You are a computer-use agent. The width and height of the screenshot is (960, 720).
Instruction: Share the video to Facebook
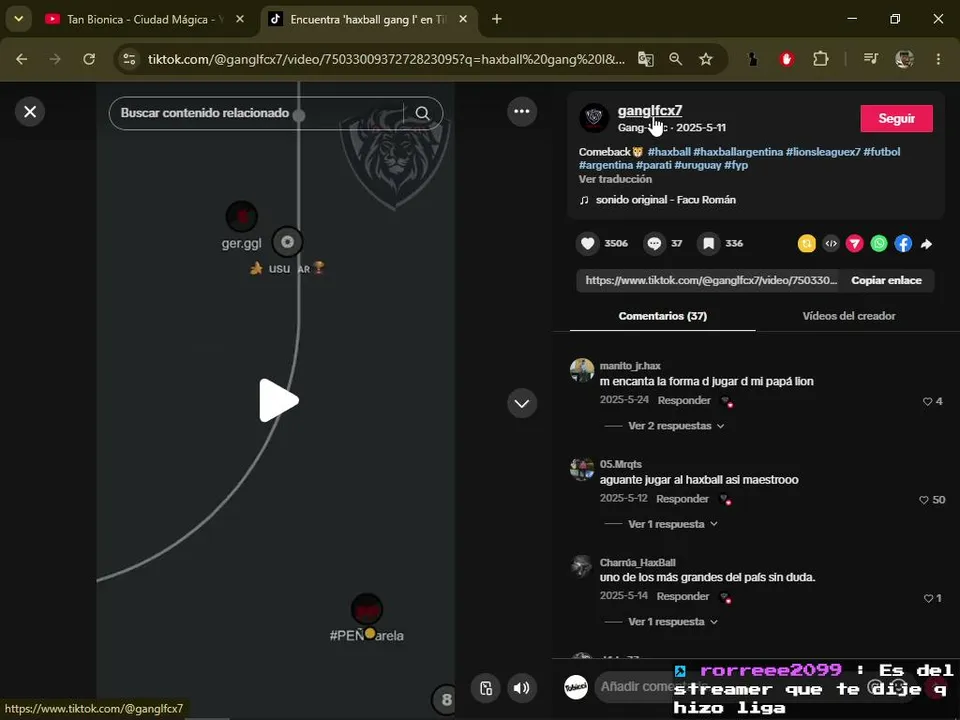pos(903,244)
